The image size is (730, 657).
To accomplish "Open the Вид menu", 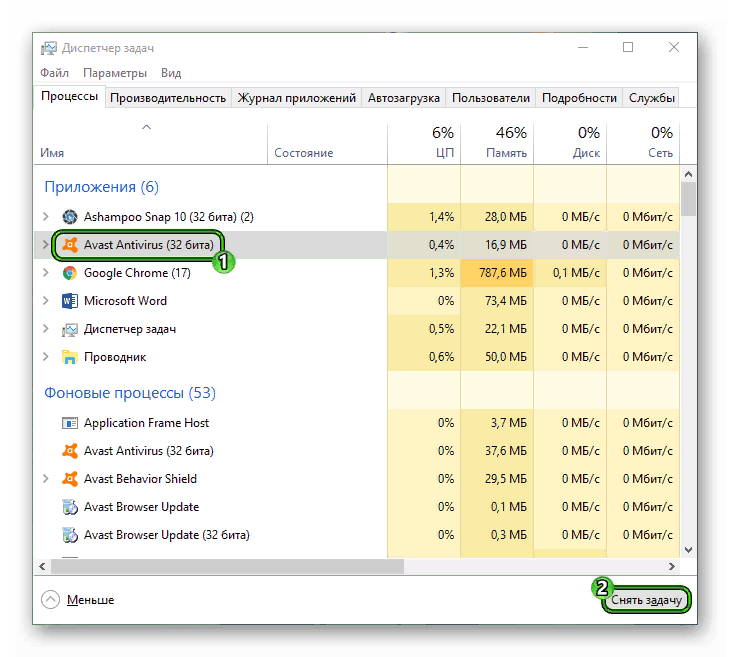I will point(171,73).
